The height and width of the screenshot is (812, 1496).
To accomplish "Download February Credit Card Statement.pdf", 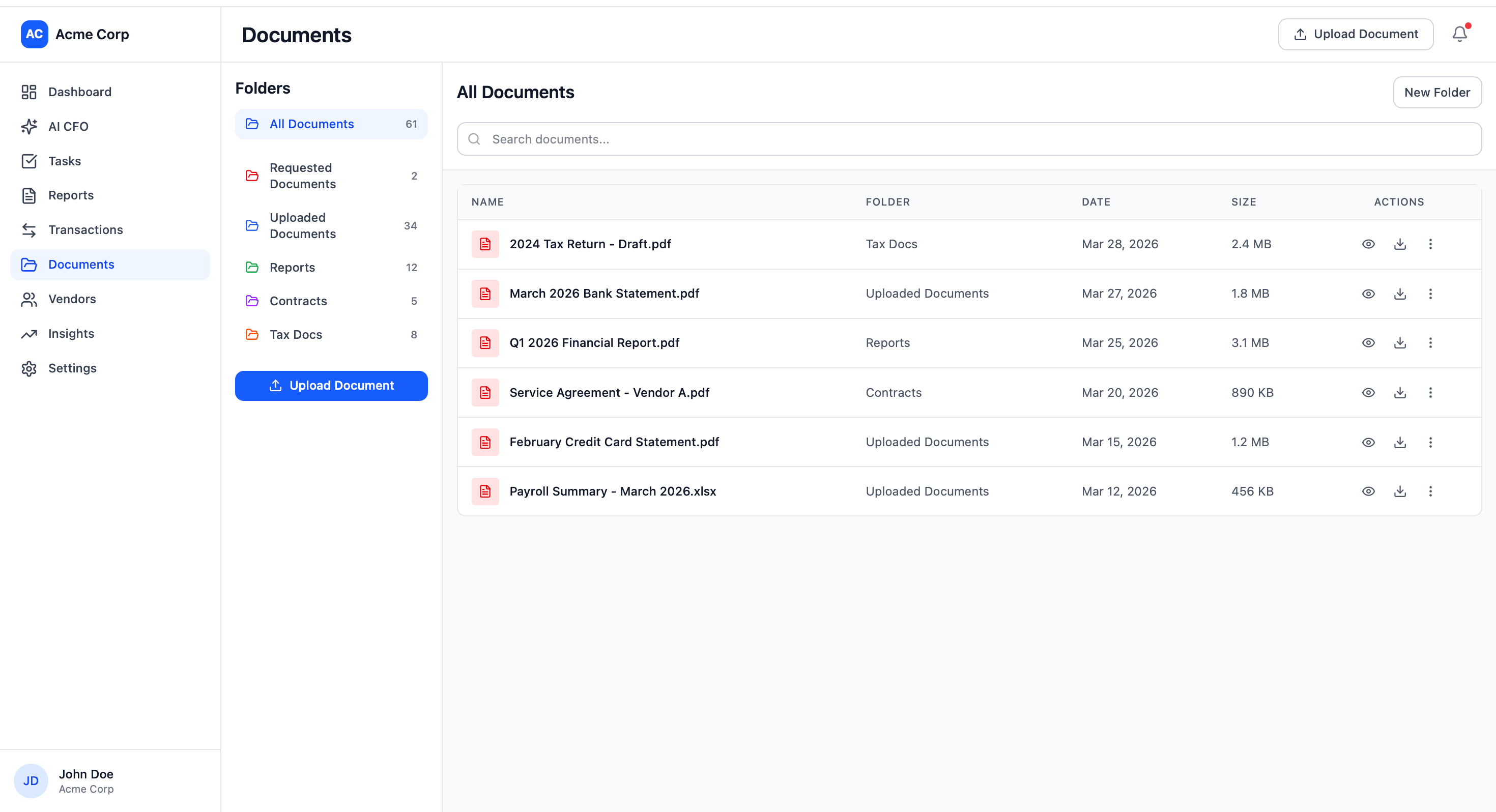I will point(1400,442).
